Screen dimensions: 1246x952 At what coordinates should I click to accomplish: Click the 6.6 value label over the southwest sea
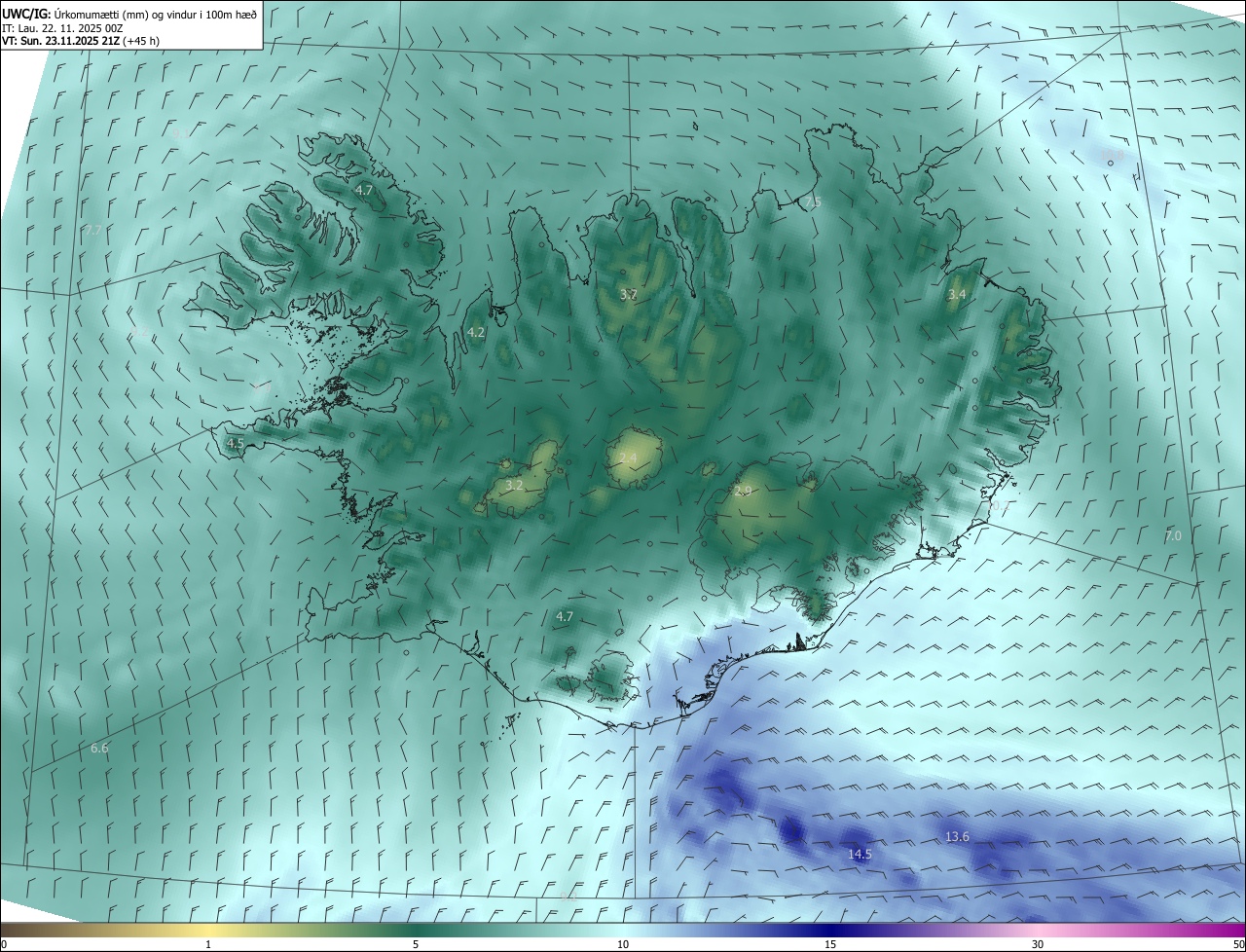tap(99, 748)
